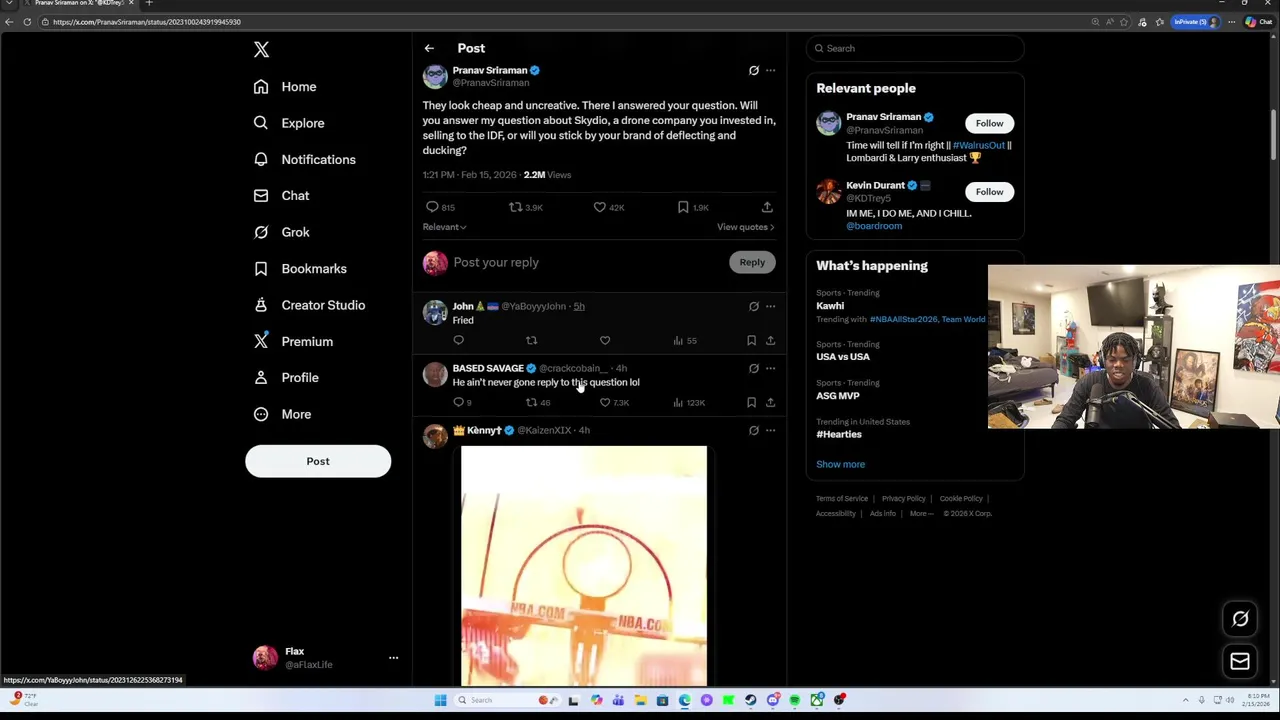
Task: Share John's "Fried" comment
Action: click(770, 341)
